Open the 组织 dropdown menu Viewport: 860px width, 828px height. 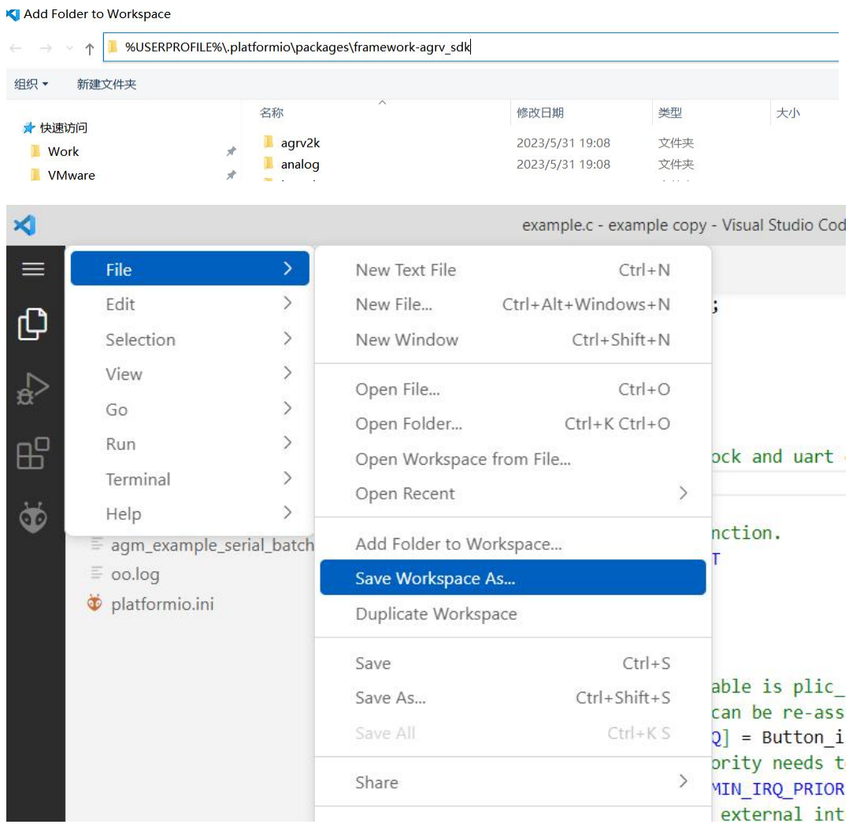pyautogui.click(x=31, y=84)
